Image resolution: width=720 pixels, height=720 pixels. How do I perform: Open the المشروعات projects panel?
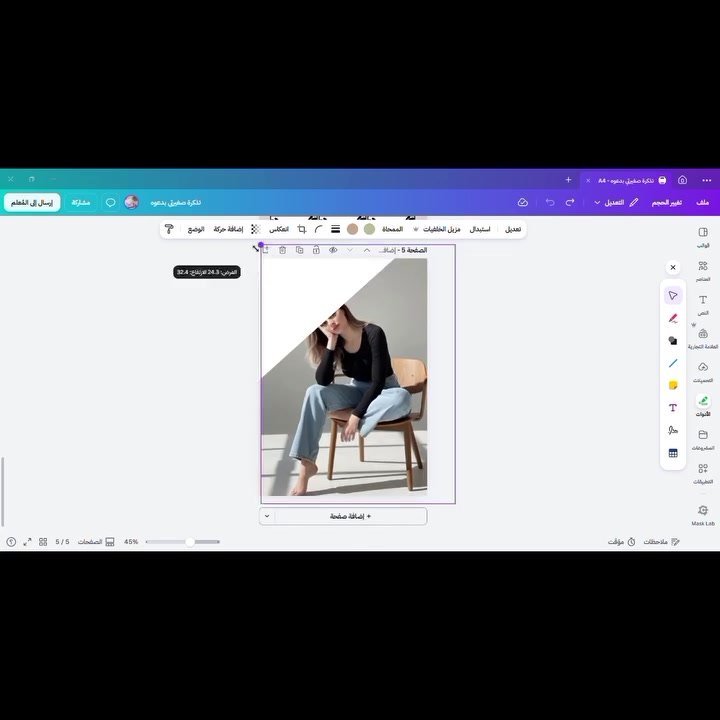click(703, 439)
